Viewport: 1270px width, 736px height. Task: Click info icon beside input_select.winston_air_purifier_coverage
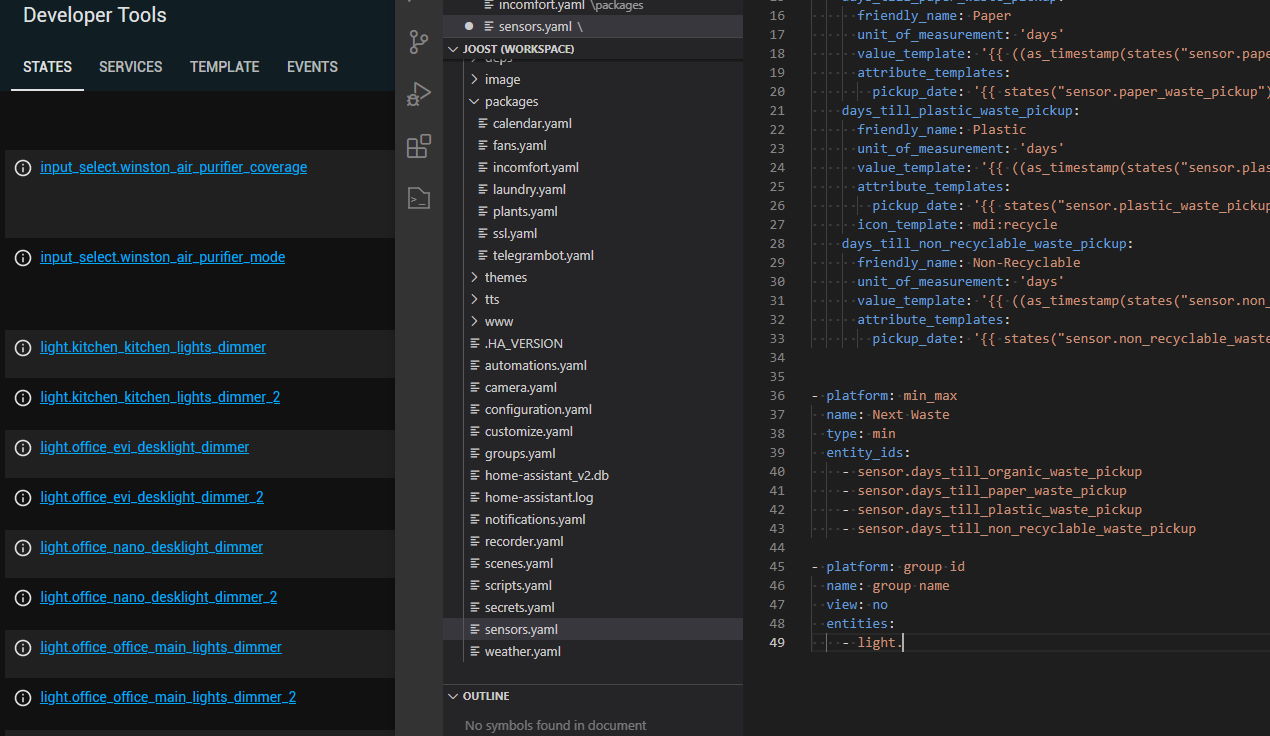22,167
